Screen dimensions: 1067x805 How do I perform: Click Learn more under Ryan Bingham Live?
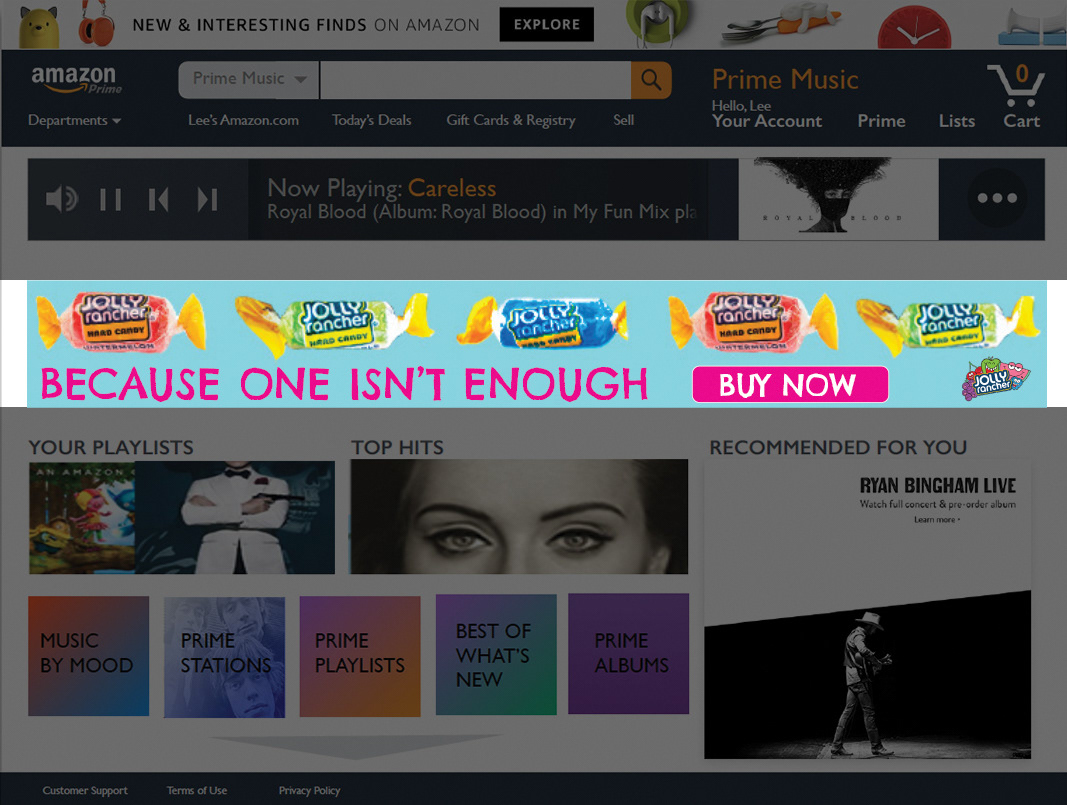click(x=937, y=520)
